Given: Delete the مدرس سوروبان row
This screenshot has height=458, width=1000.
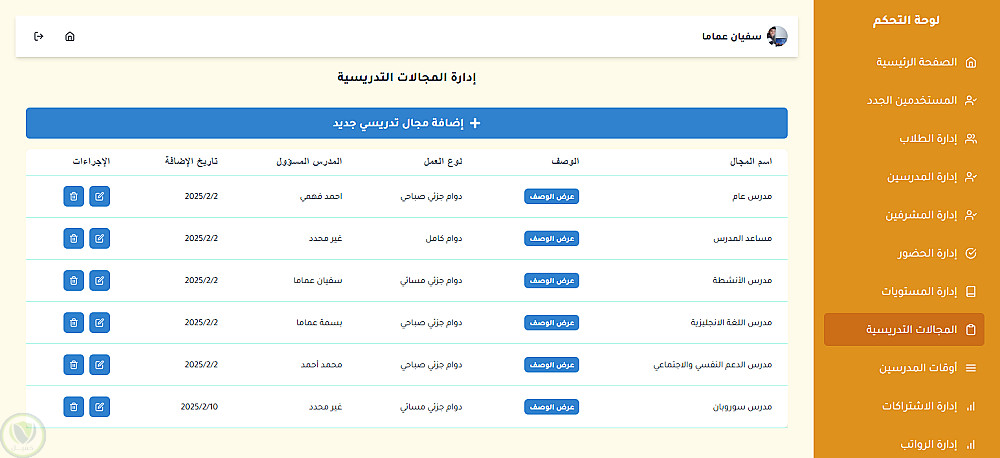Looking at the screenshot, I should point(74,407).
